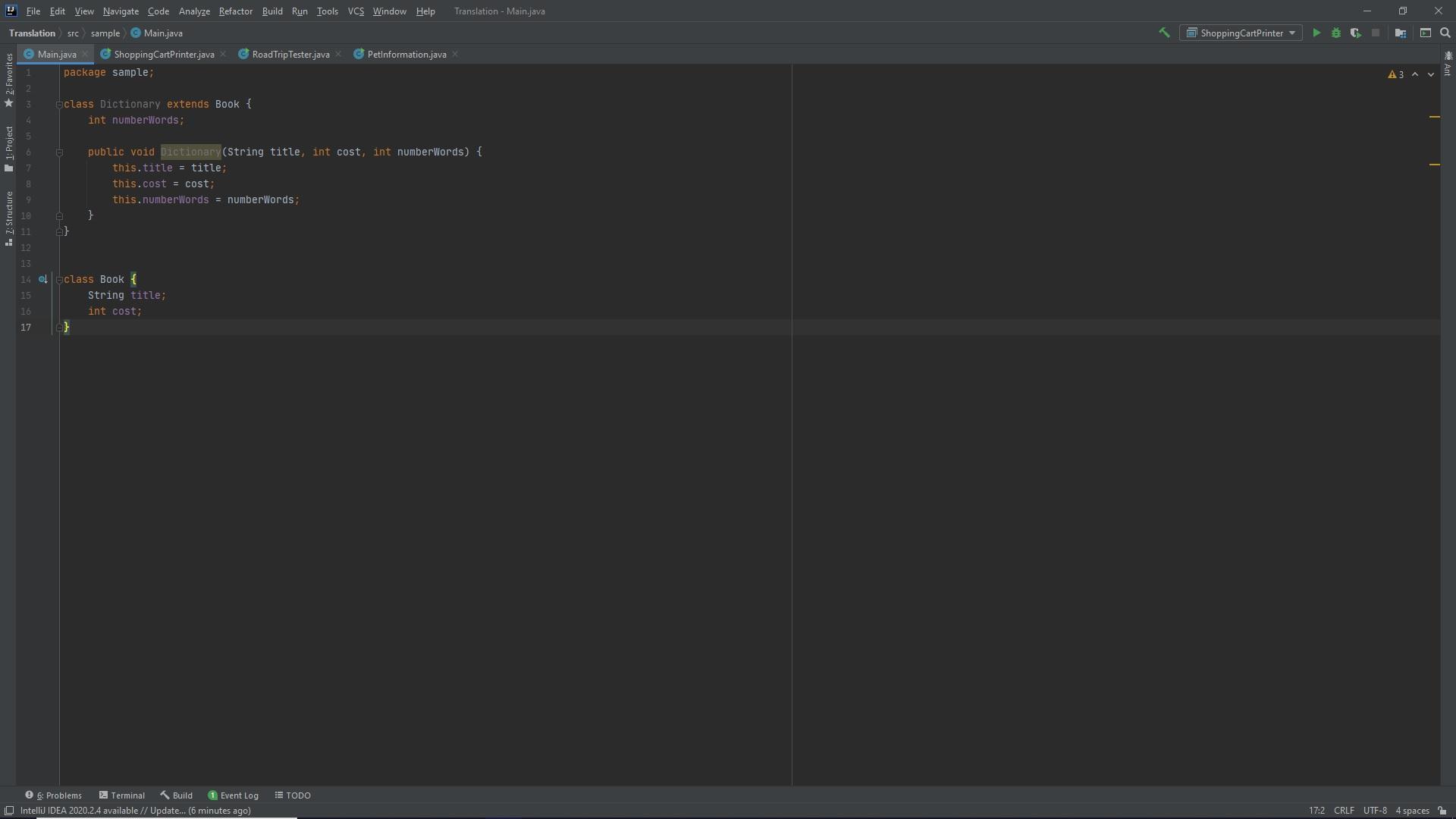This screenshot has width=1456, height=819.
Task: Run ShoppingCartPrinter with the green play icon
Action: (x=1316, y=33)
